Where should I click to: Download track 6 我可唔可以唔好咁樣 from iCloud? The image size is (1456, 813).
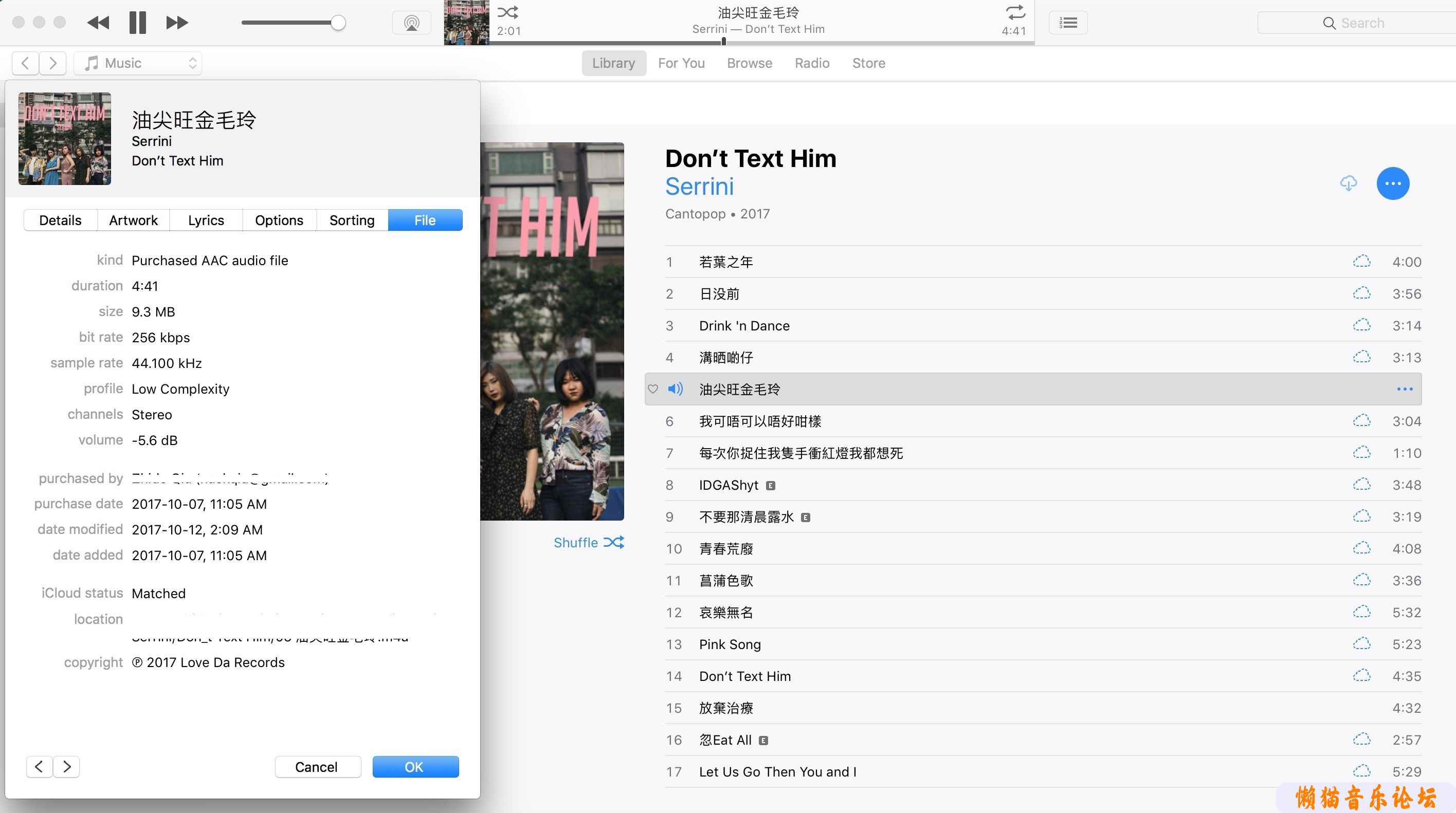[1361, 421]
